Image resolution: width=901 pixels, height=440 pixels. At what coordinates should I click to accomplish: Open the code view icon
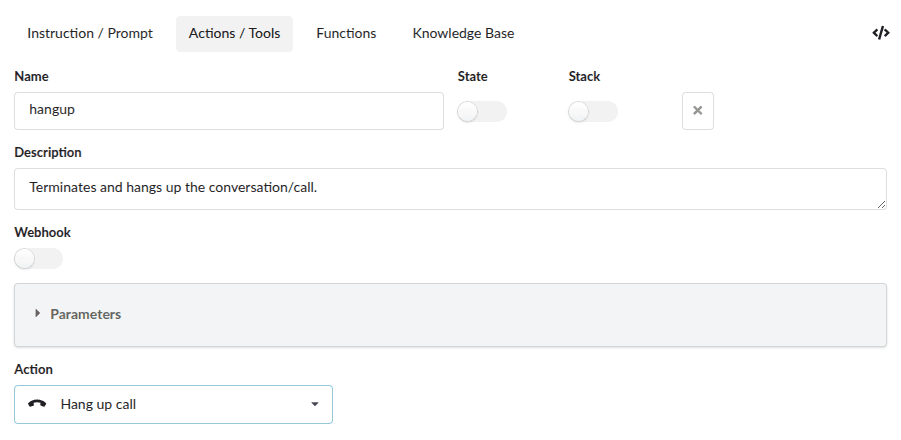880,33
